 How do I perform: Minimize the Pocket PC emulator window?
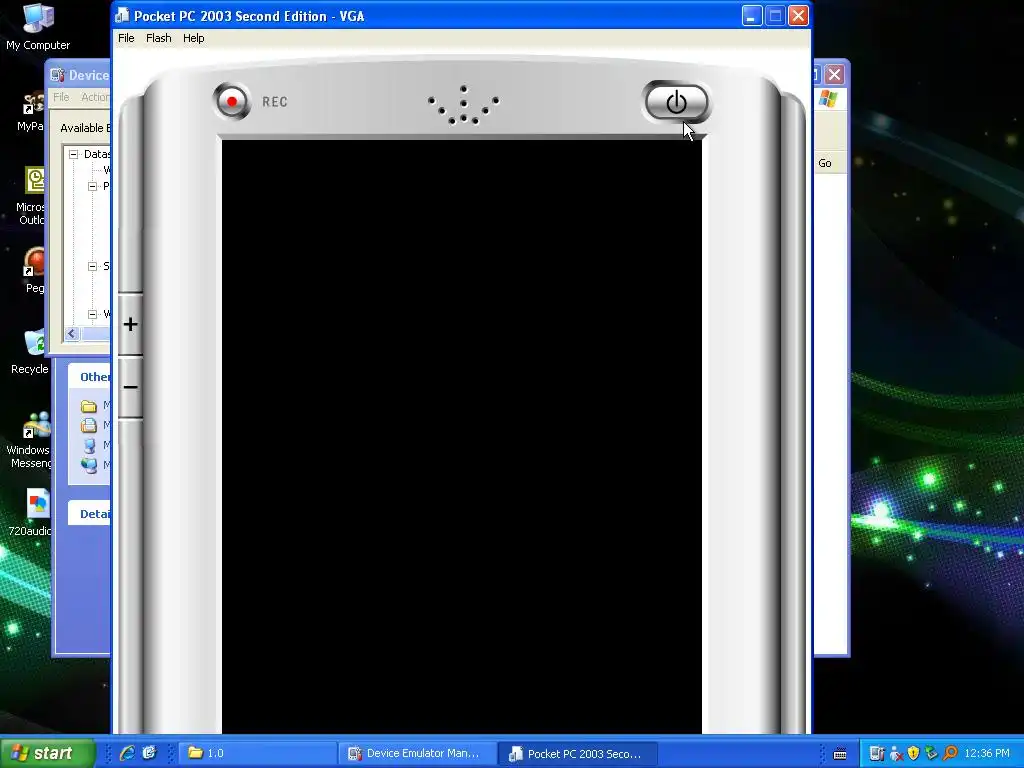(x=752, y=16)
